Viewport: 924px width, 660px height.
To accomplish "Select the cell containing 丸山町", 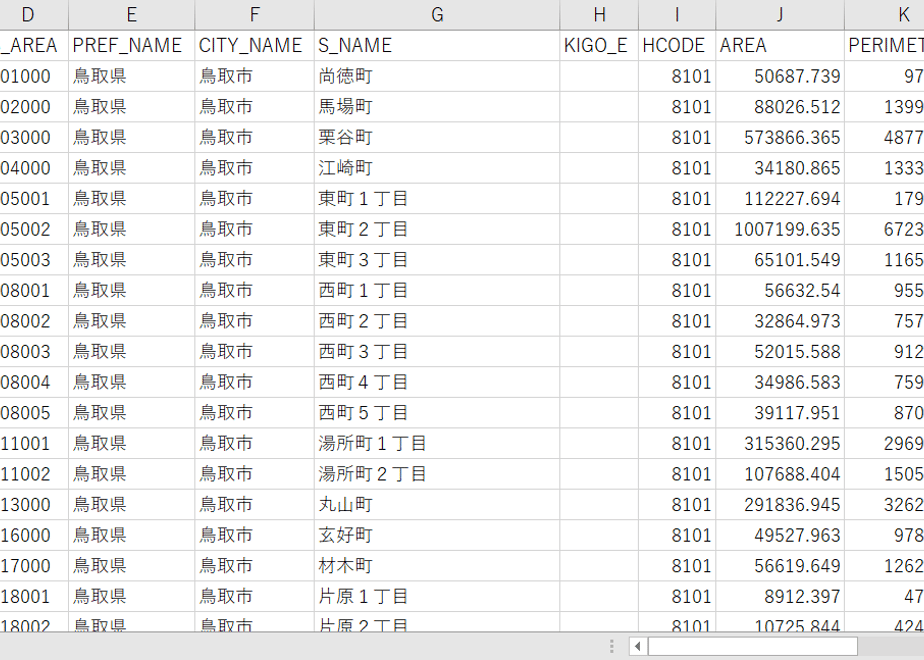I will click(x=437, y=505).
